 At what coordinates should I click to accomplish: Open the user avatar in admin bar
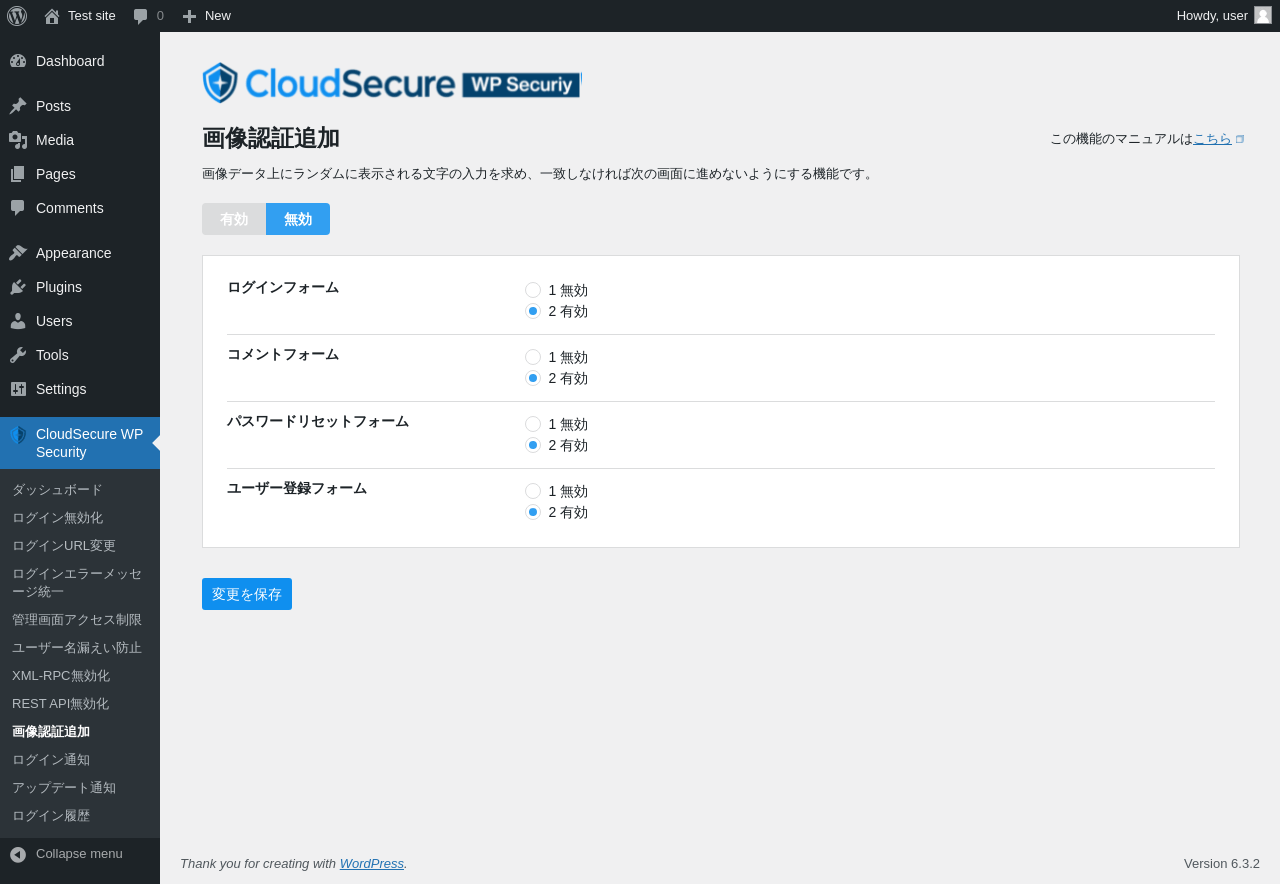[x=1263, y=15]
